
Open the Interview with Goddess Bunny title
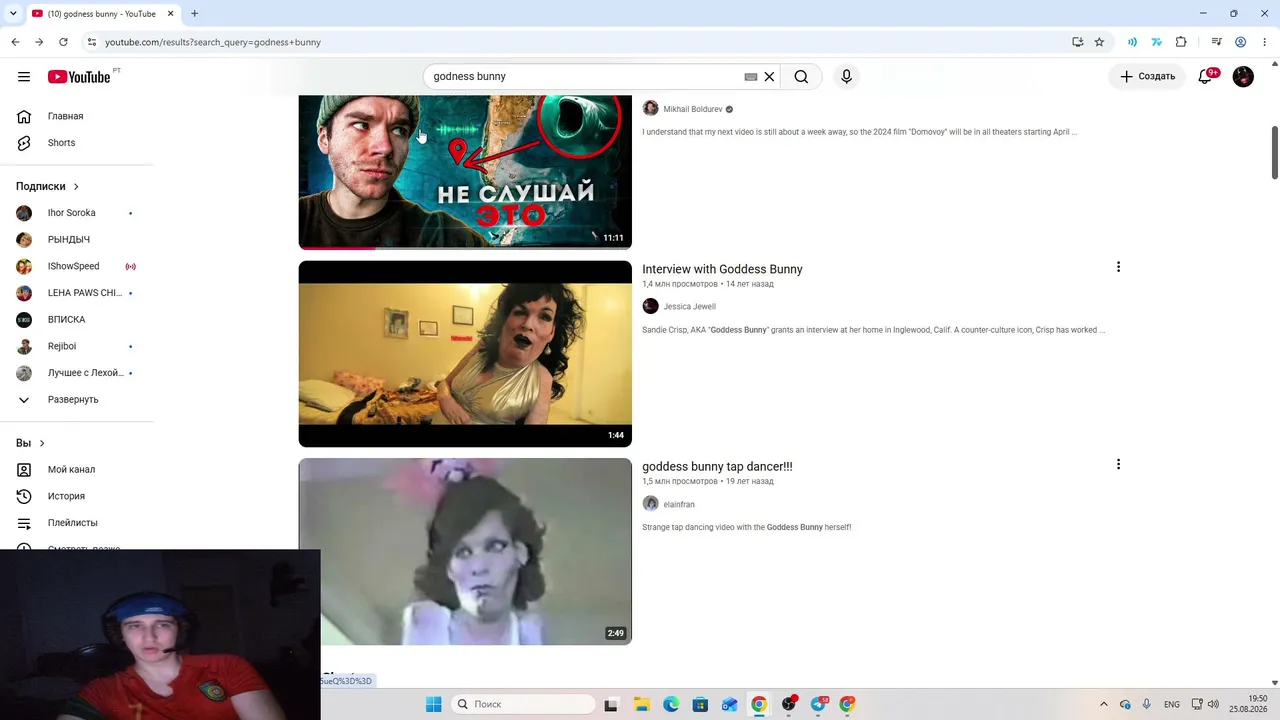click(722, 269)
